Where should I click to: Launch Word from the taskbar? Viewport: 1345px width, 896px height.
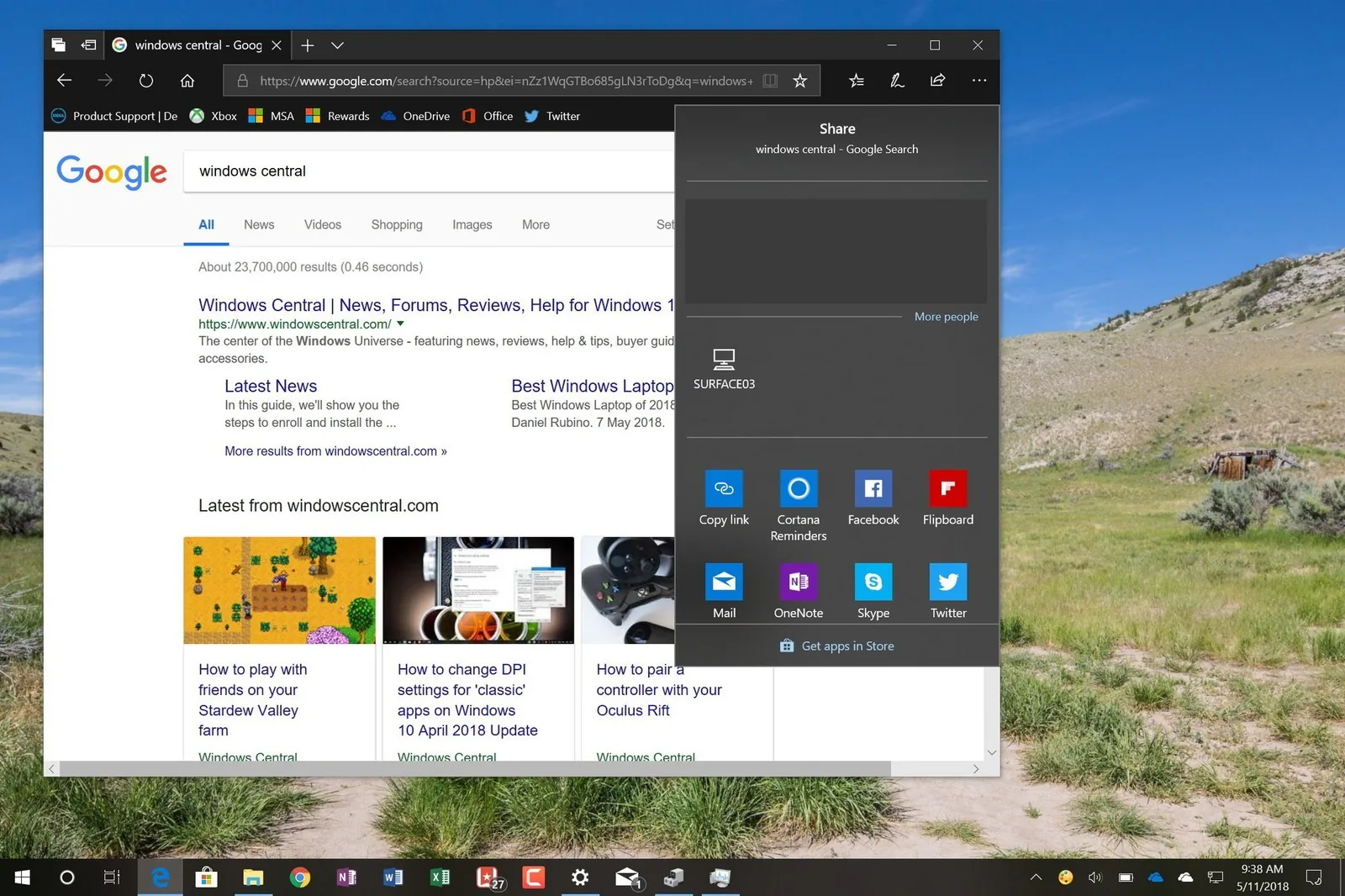pos(393,878)
